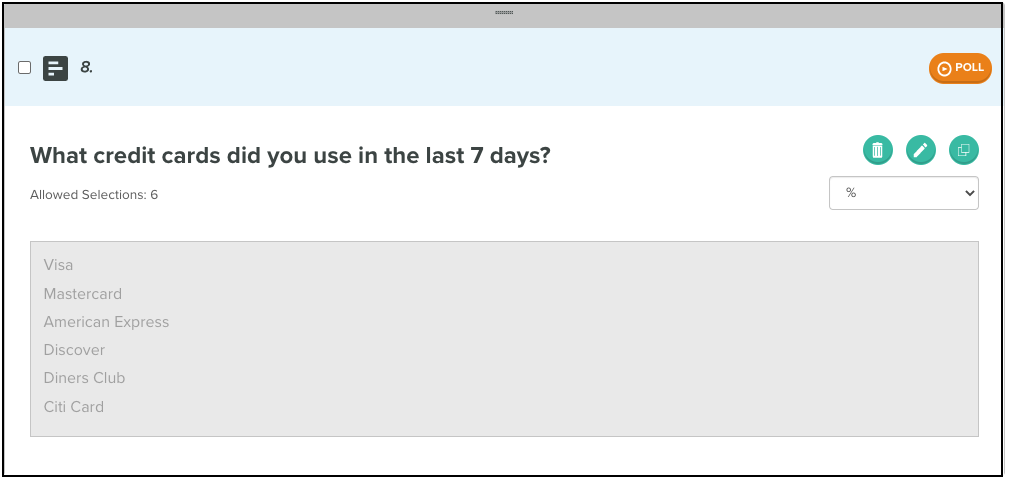1009x477 pixels.
Task: Pick the Citi Card option
Action: pyautogui.click(x=73, y=407)
